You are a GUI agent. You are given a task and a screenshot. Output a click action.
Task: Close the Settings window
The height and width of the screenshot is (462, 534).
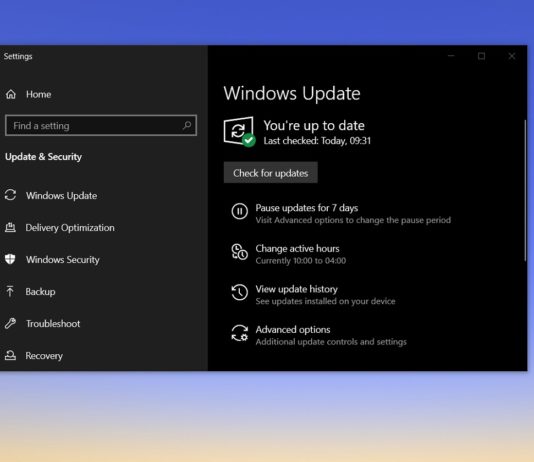tap(512, 56)
